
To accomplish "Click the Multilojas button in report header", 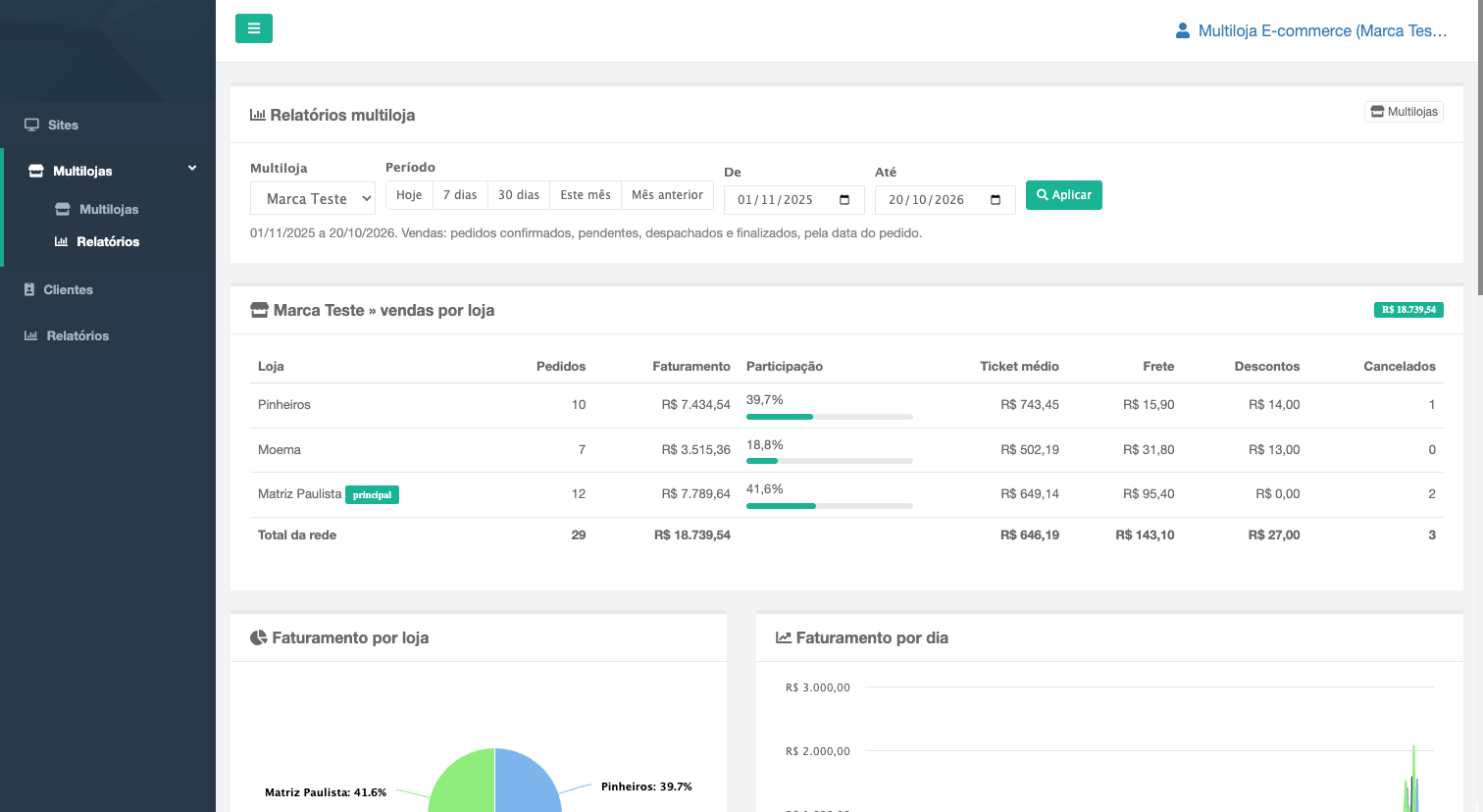I will tap(1404, 112).
